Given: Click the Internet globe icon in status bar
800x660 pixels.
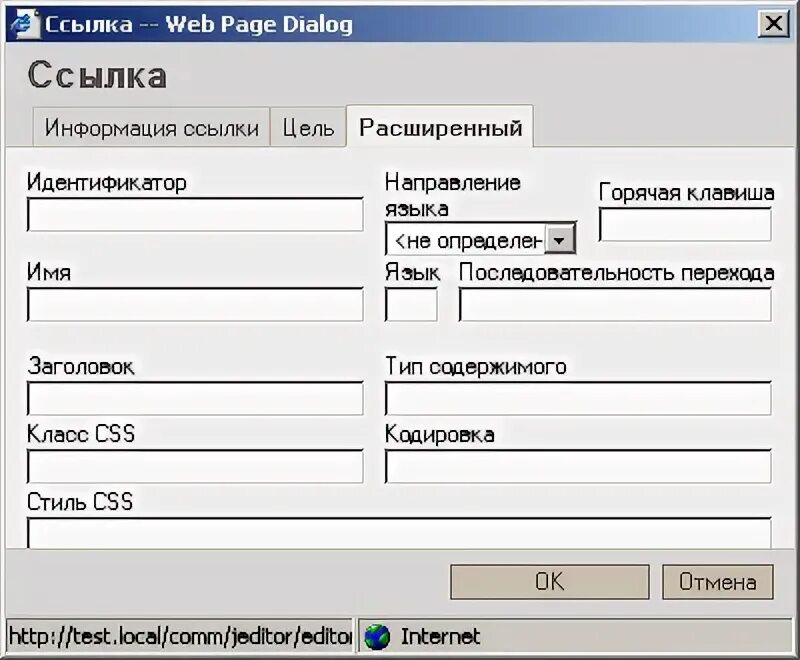Looking at the screenshot, I should point(375,636).
